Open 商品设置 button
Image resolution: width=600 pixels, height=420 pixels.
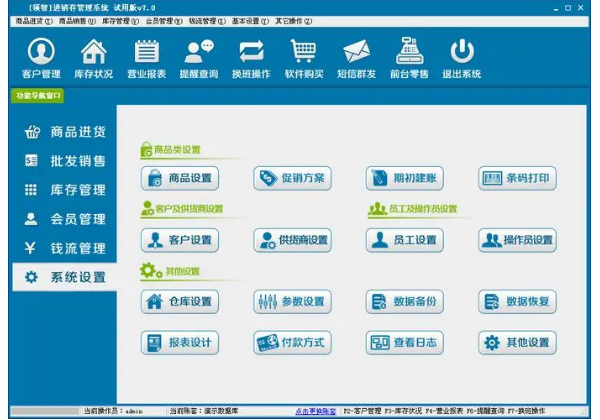(x=180, y=178)
